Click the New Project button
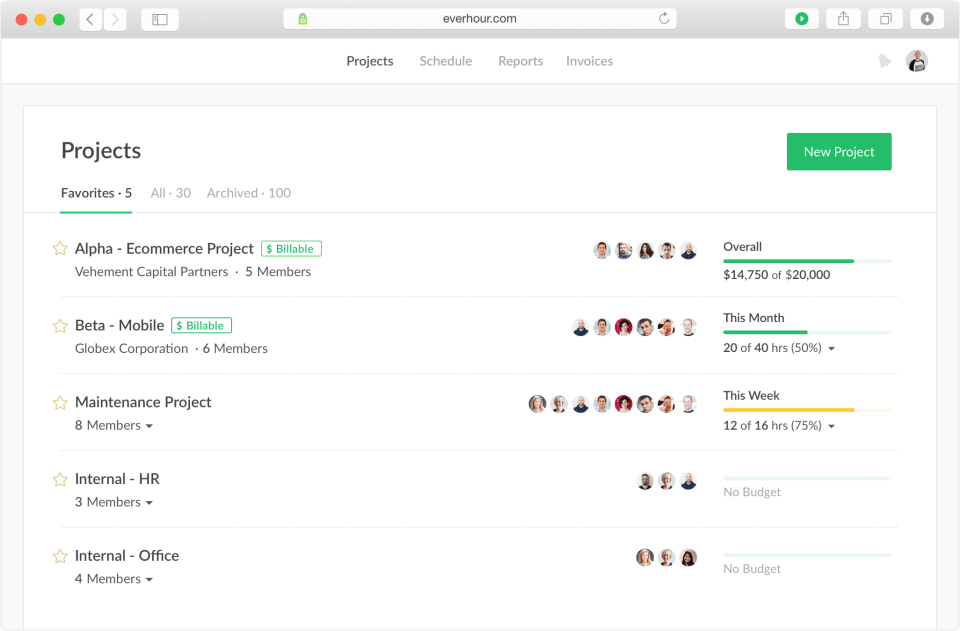 click(838, 151)
